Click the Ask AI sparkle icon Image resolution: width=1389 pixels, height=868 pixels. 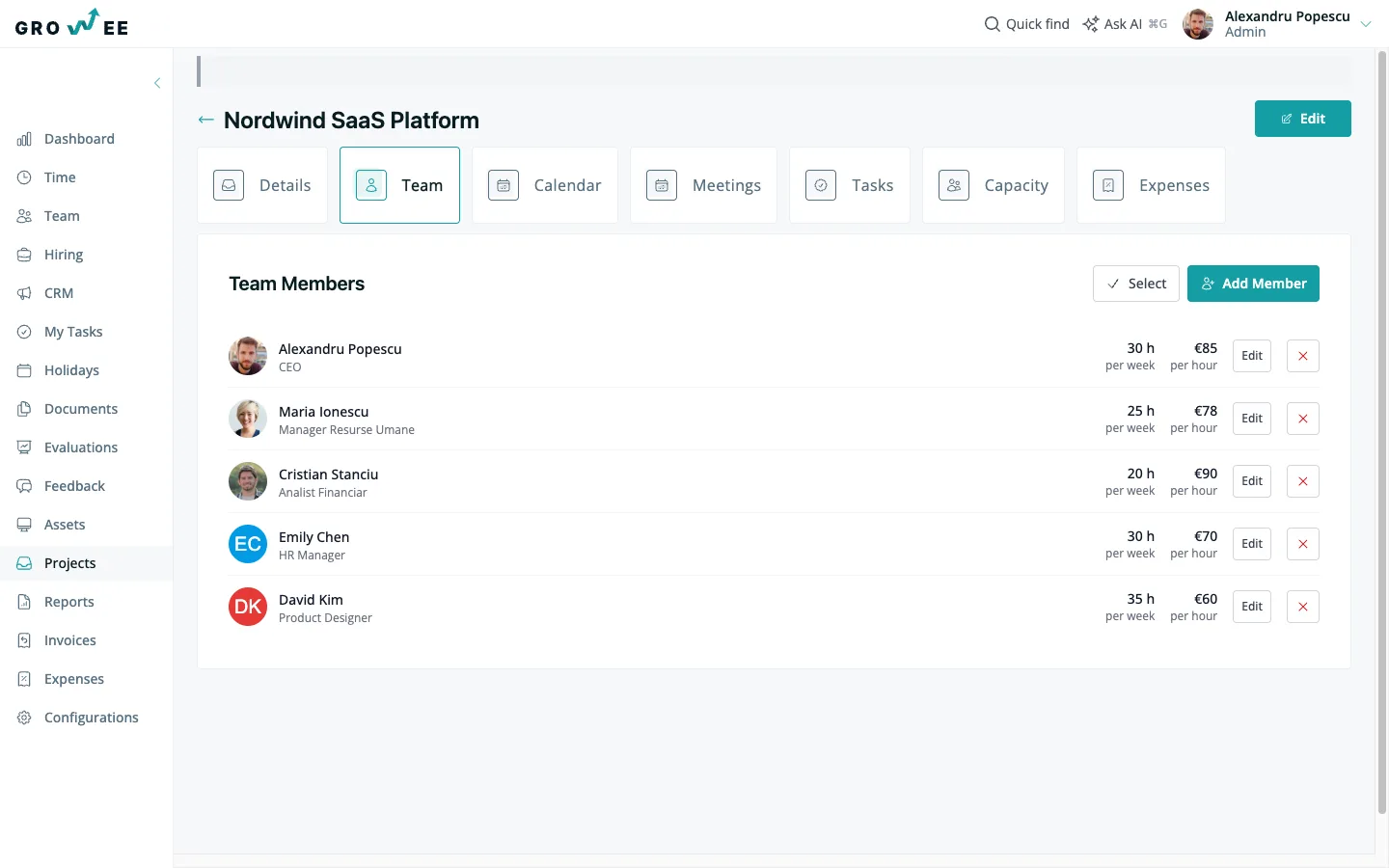tap(1091, 24)
